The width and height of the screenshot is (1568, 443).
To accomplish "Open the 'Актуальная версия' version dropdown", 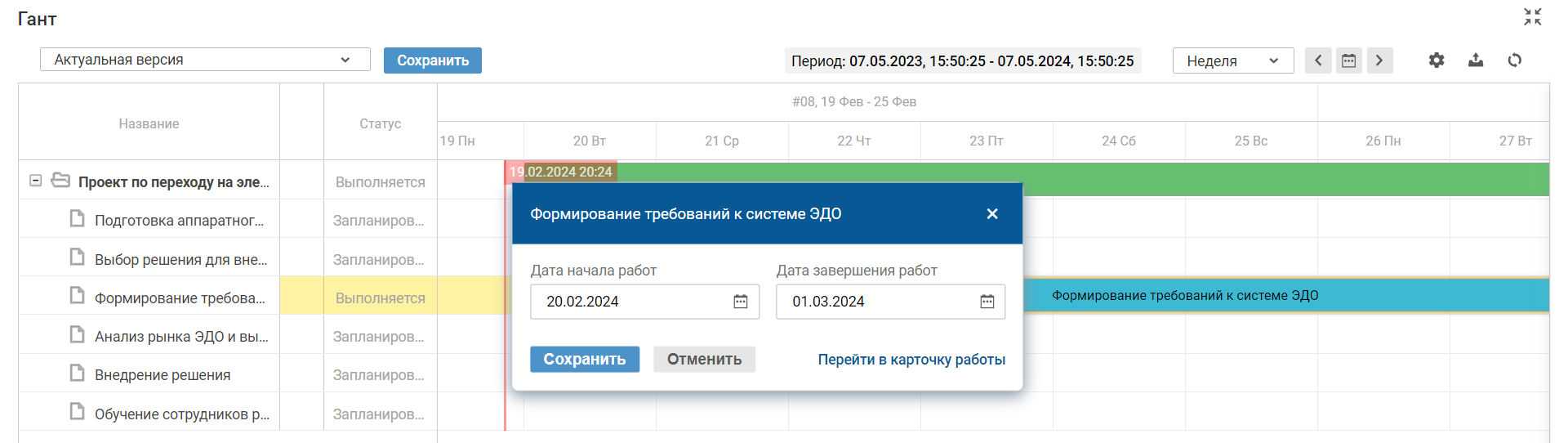I will click(205, 60).
